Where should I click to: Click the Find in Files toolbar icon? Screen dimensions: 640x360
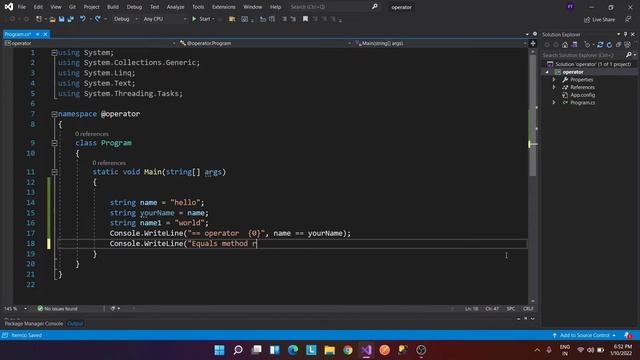232,19
